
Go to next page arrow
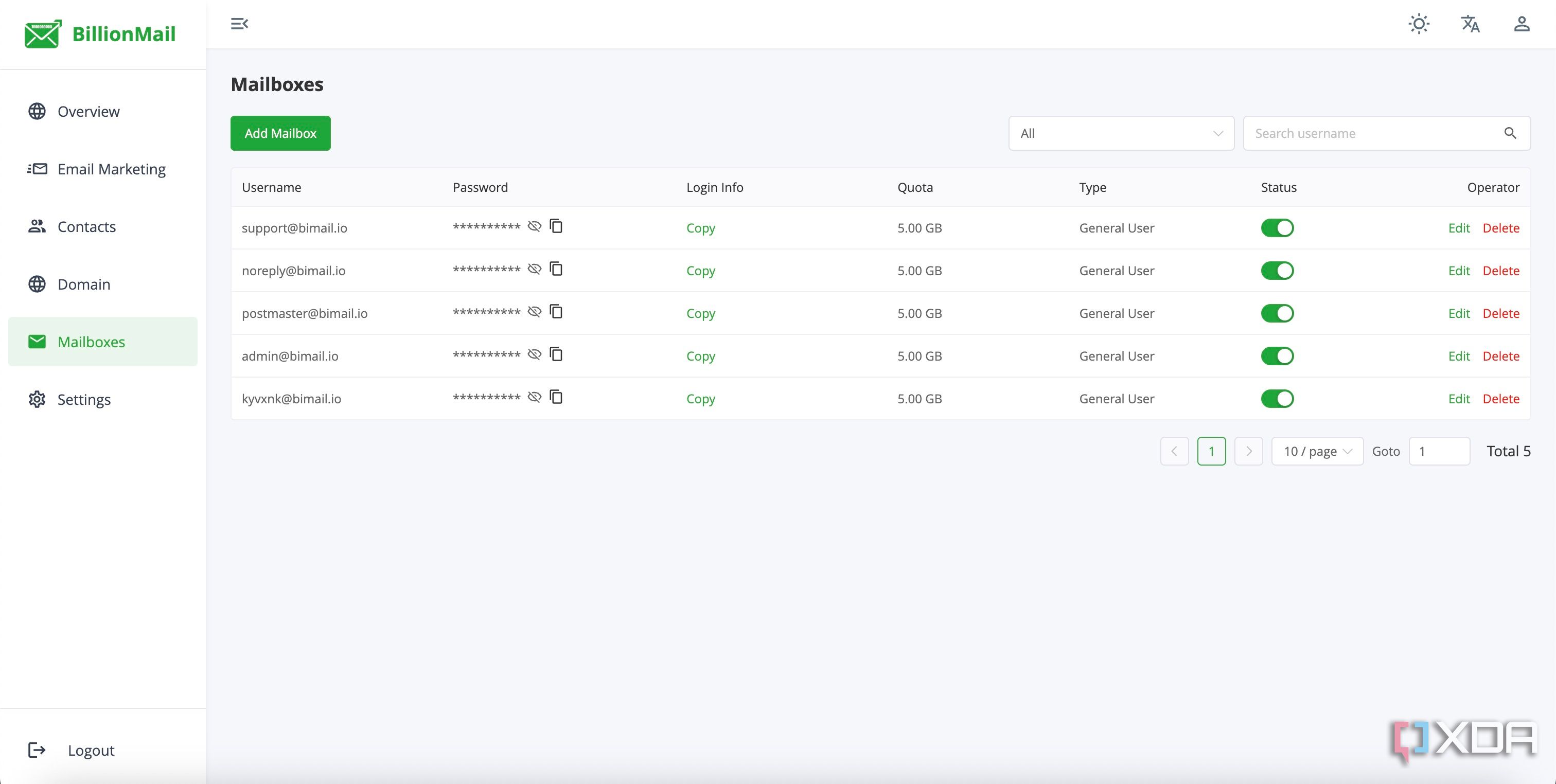[x=1248, y=451]
